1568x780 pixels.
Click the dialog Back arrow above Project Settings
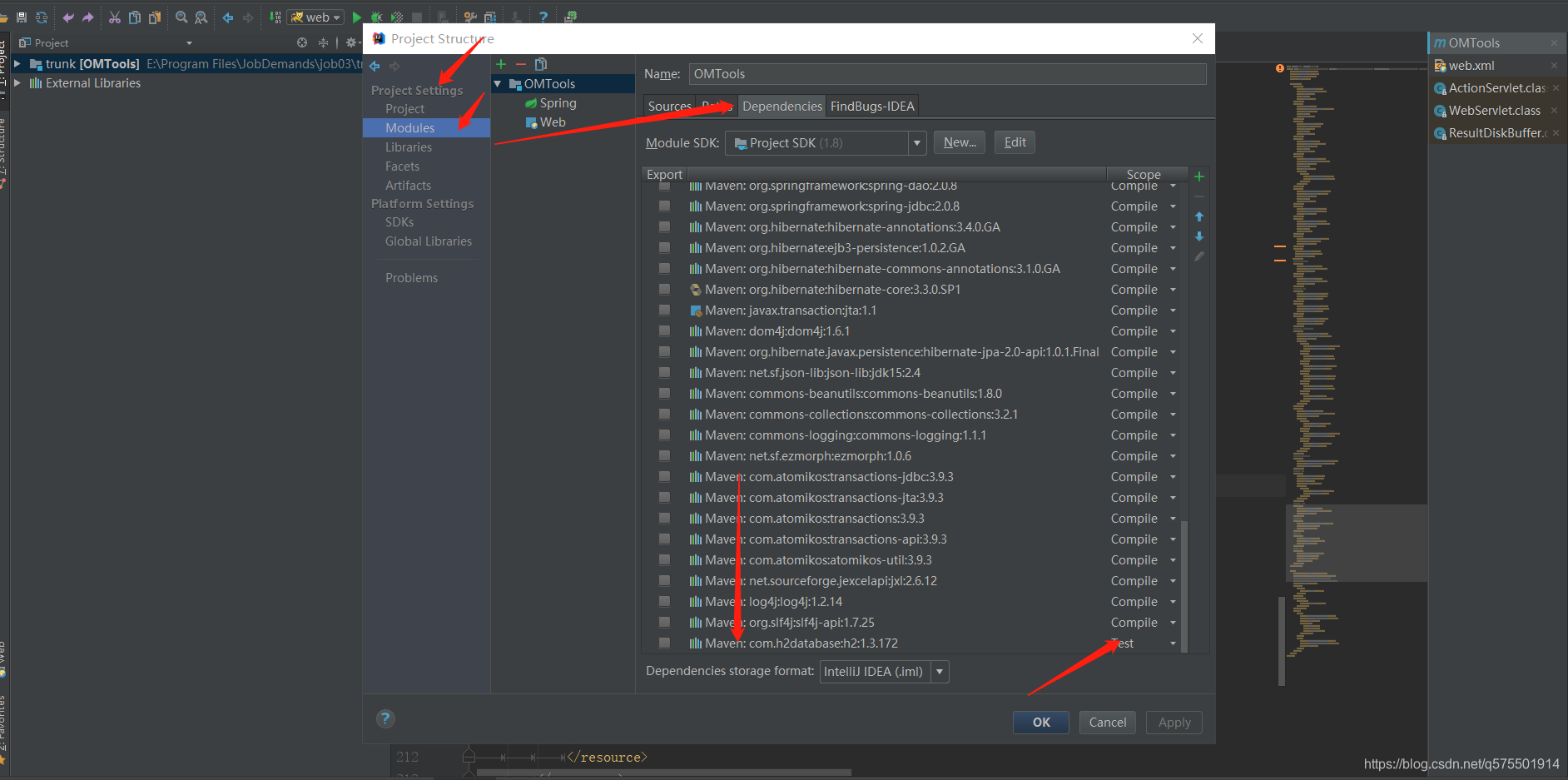tap(375, 66)
